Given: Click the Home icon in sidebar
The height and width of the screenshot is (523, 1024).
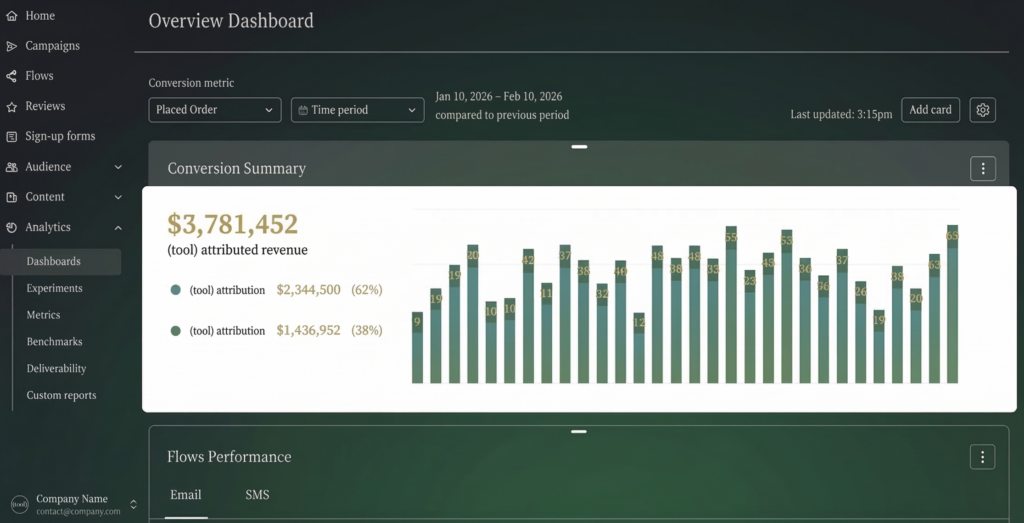Looking at the screenshot, I should point(12,16).
